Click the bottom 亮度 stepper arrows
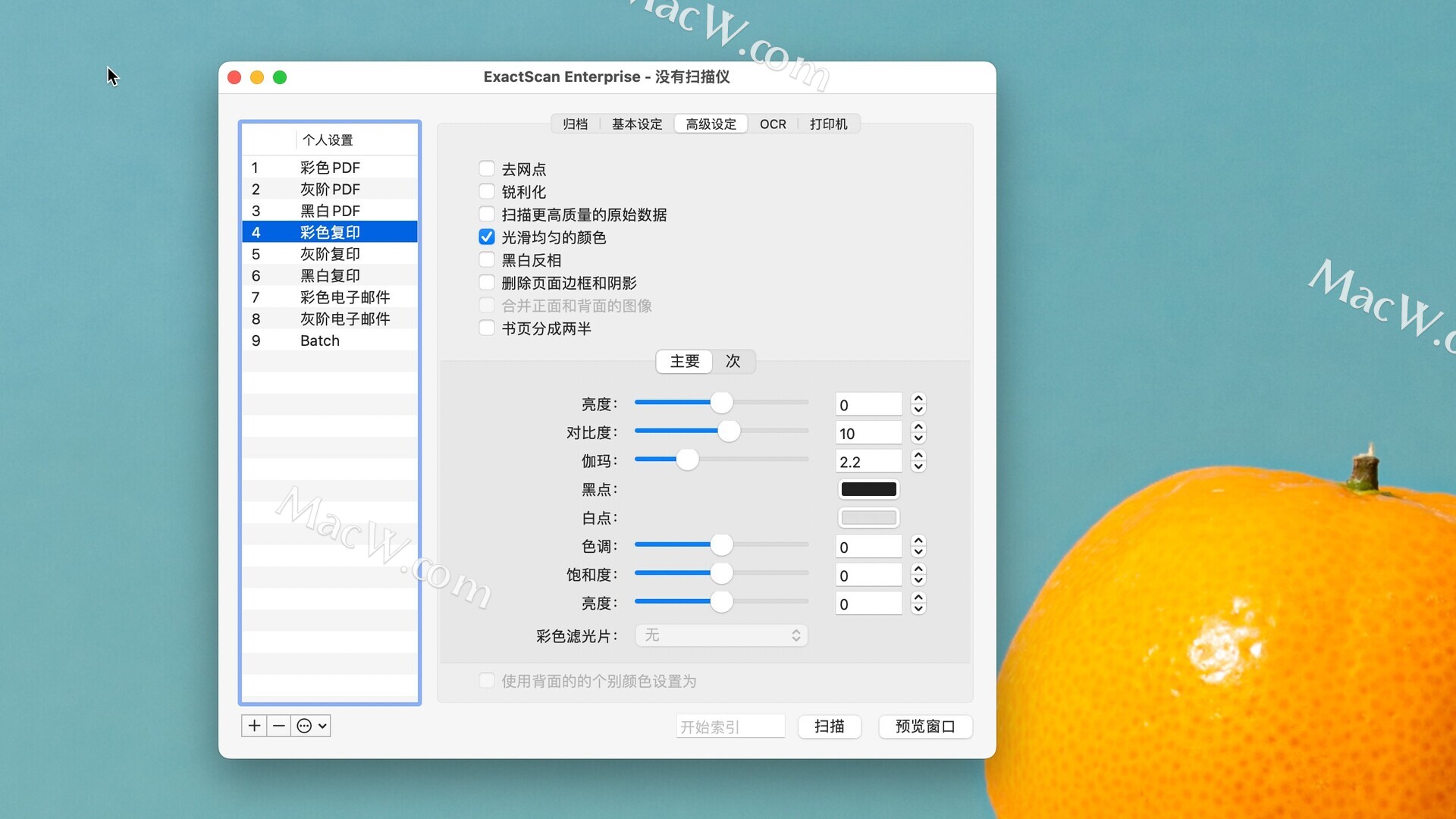Screen dimensions: 1456x819 pos(918,603)
